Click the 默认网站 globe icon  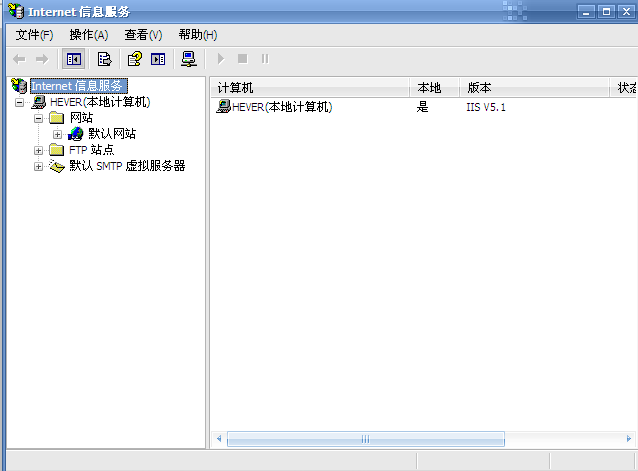pyautogui.click(x=76, y=134)
